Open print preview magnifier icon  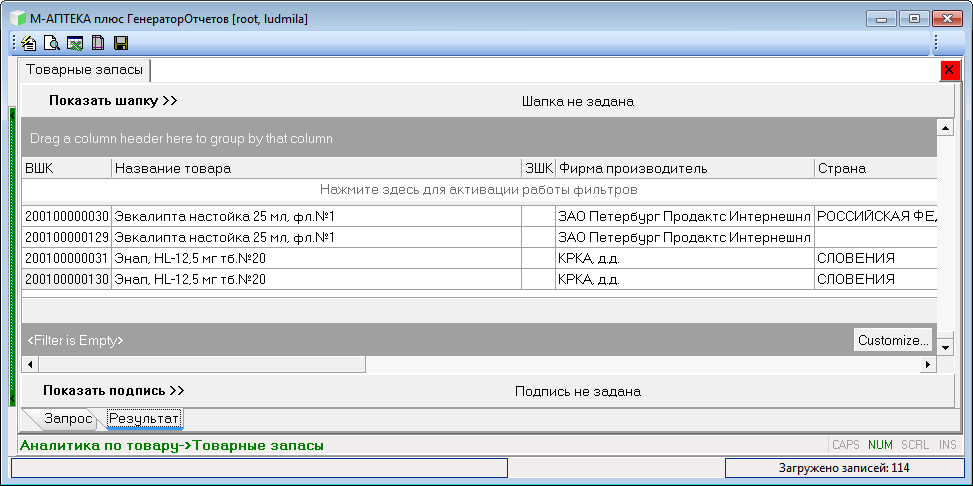point(52,43)
